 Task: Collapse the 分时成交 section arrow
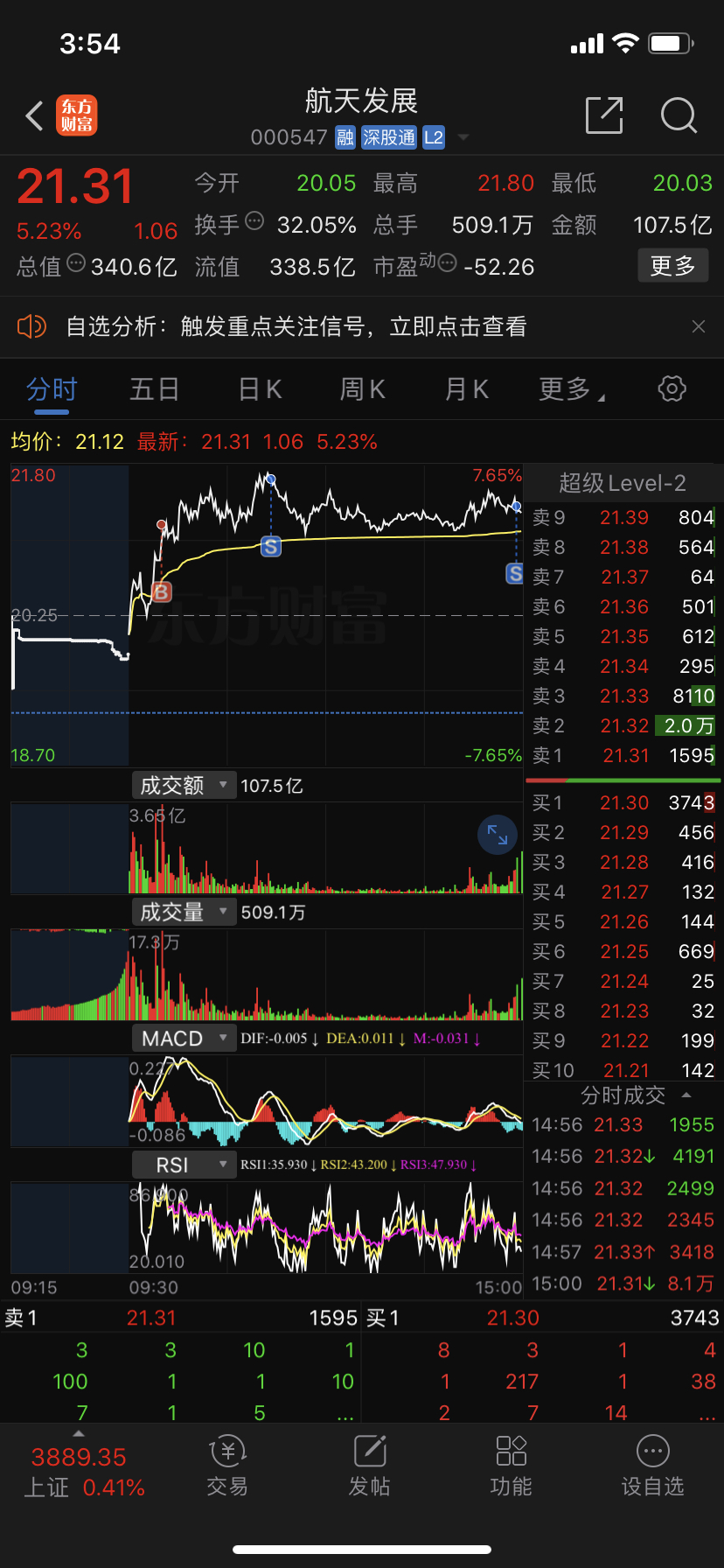(686, 1095)
